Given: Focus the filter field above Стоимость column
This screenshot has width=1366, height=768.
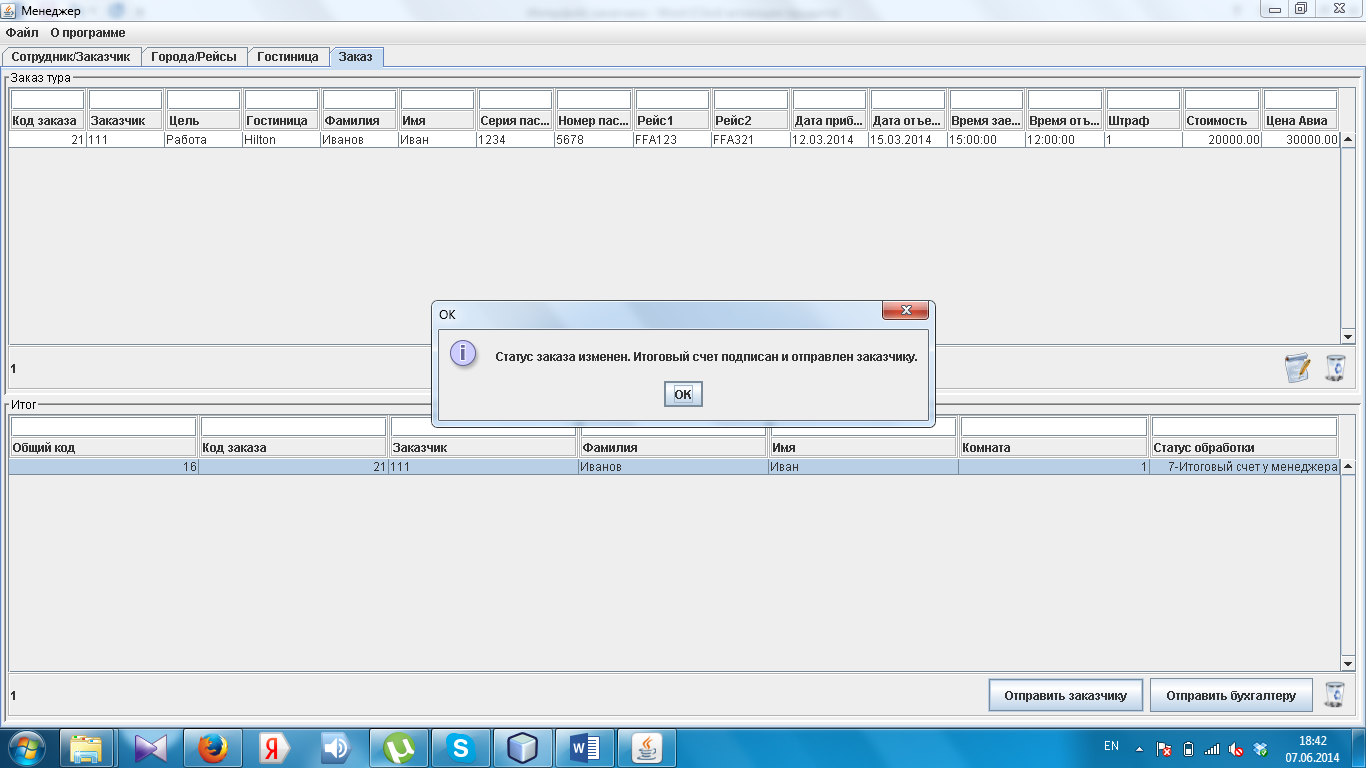Looking at the screenshot, I should click(1222, 100).
